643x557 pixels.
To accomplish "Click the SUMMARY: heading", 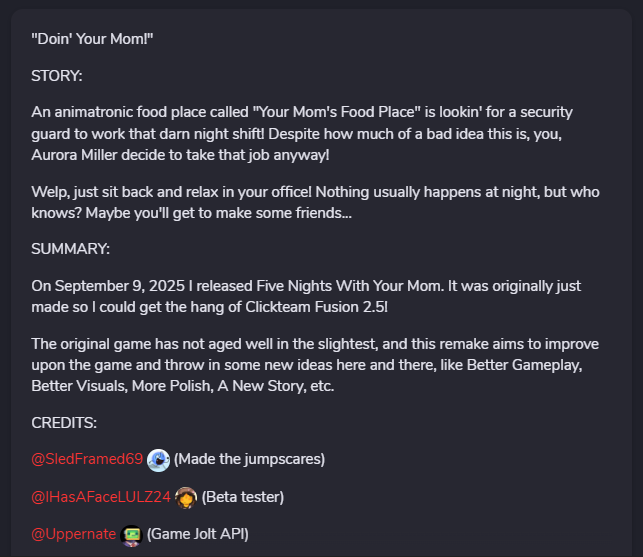I will (70, 249).
